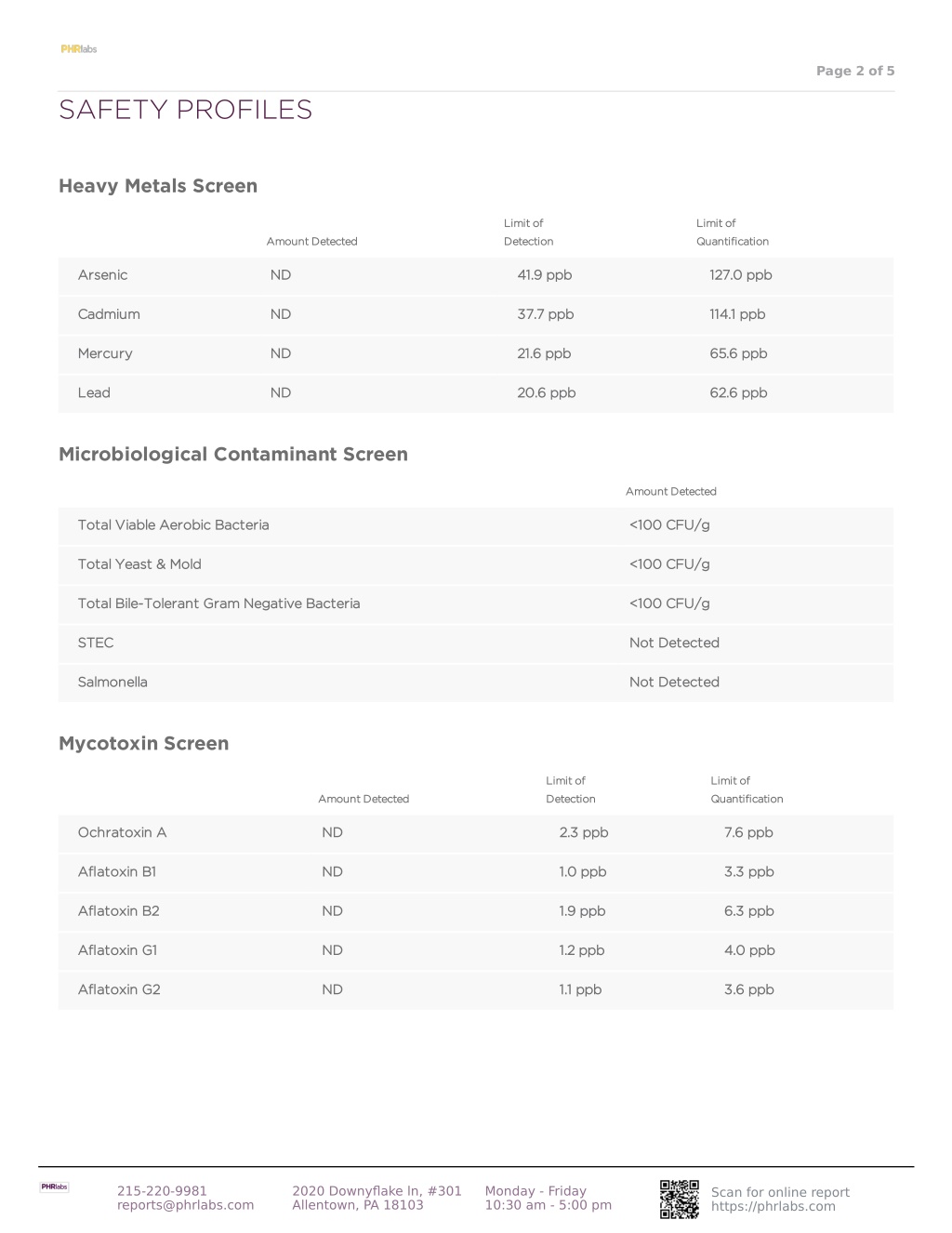Open the https://phrlabs.com link
The image size is (952, 1233).
(773, 1207)
